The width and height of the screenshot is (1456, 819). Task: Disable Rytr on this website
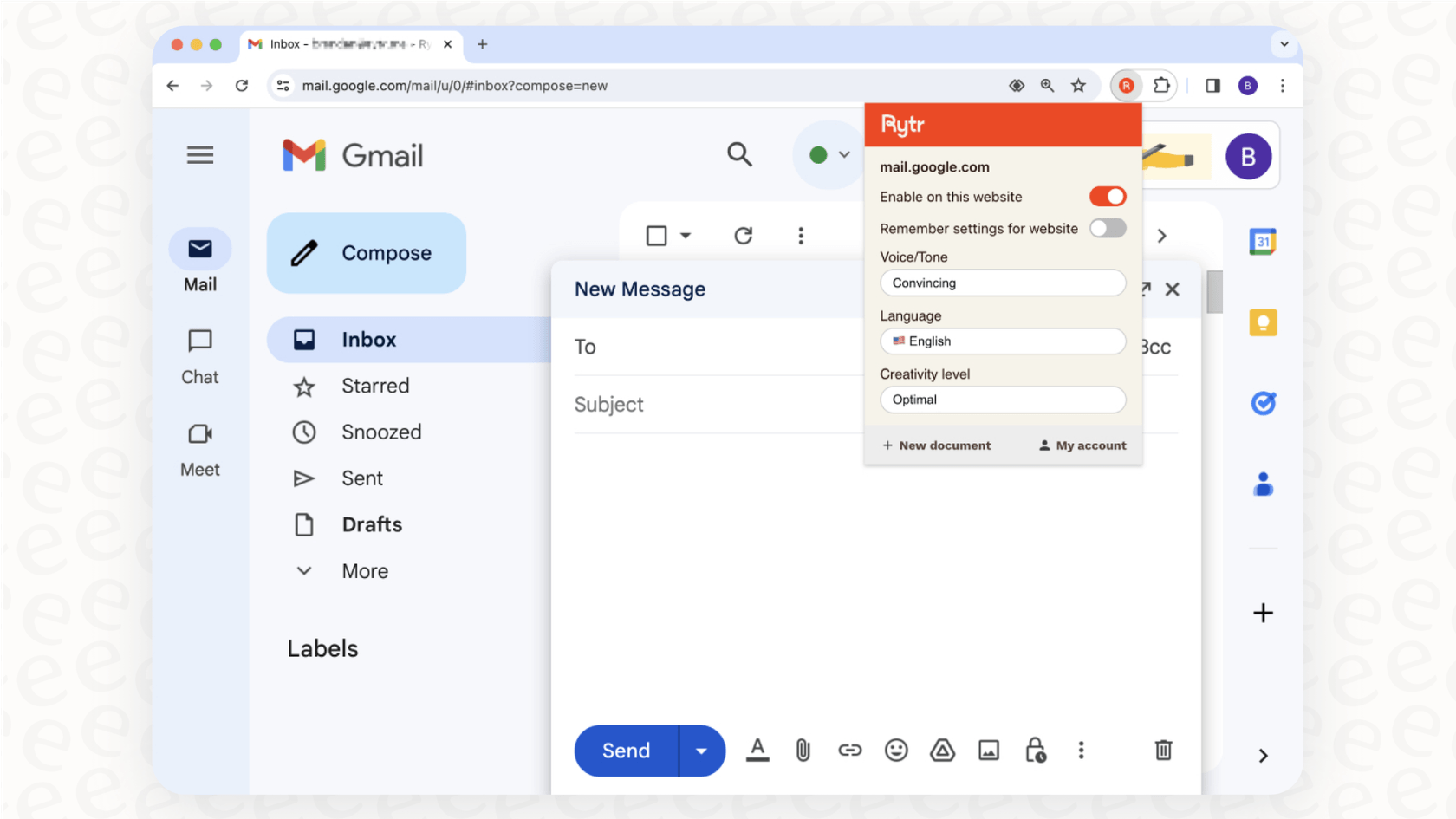pyautogui.click(x=1107, y=196)
